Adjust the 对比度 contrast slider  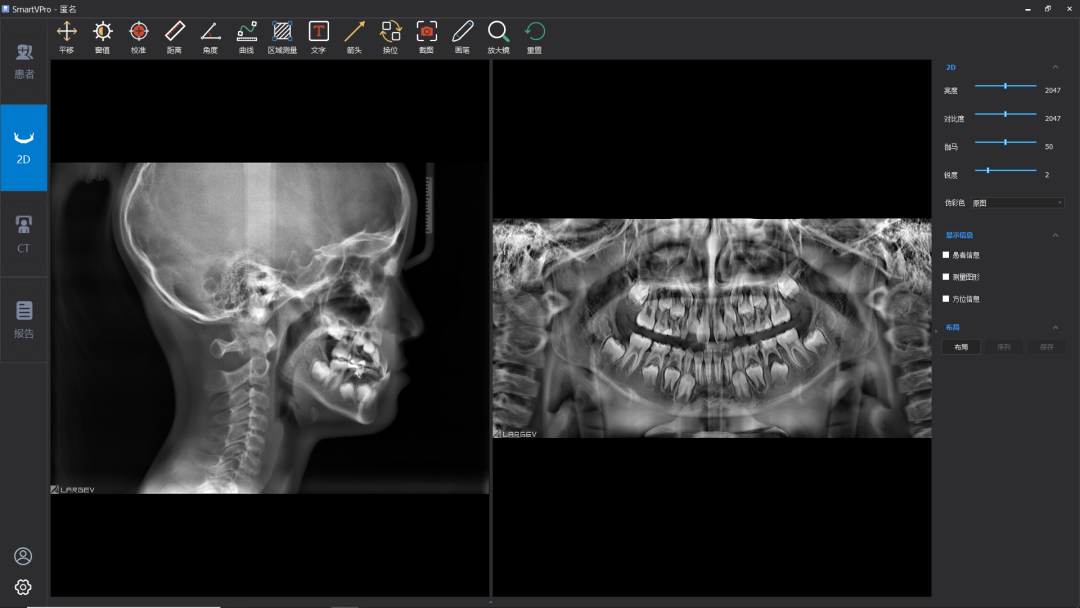(1006, 114)
